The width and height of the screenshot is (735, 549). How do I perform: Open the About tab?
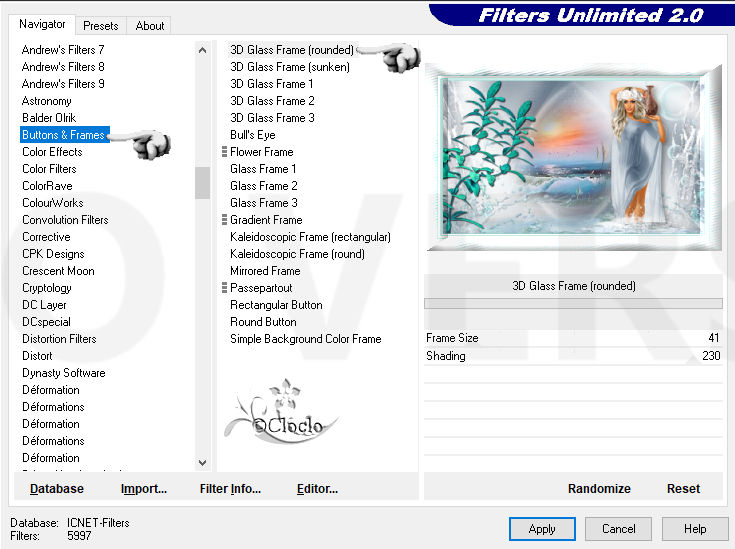(150, 26)
